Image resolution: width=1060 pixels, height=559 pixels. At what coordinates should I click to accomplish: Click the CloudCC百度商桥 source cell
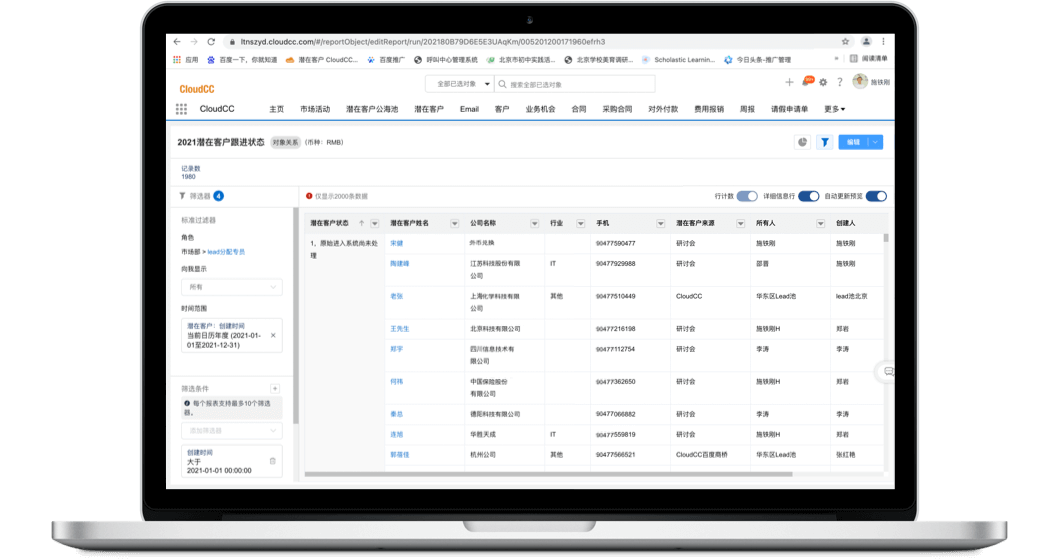[x=702, y=455]
